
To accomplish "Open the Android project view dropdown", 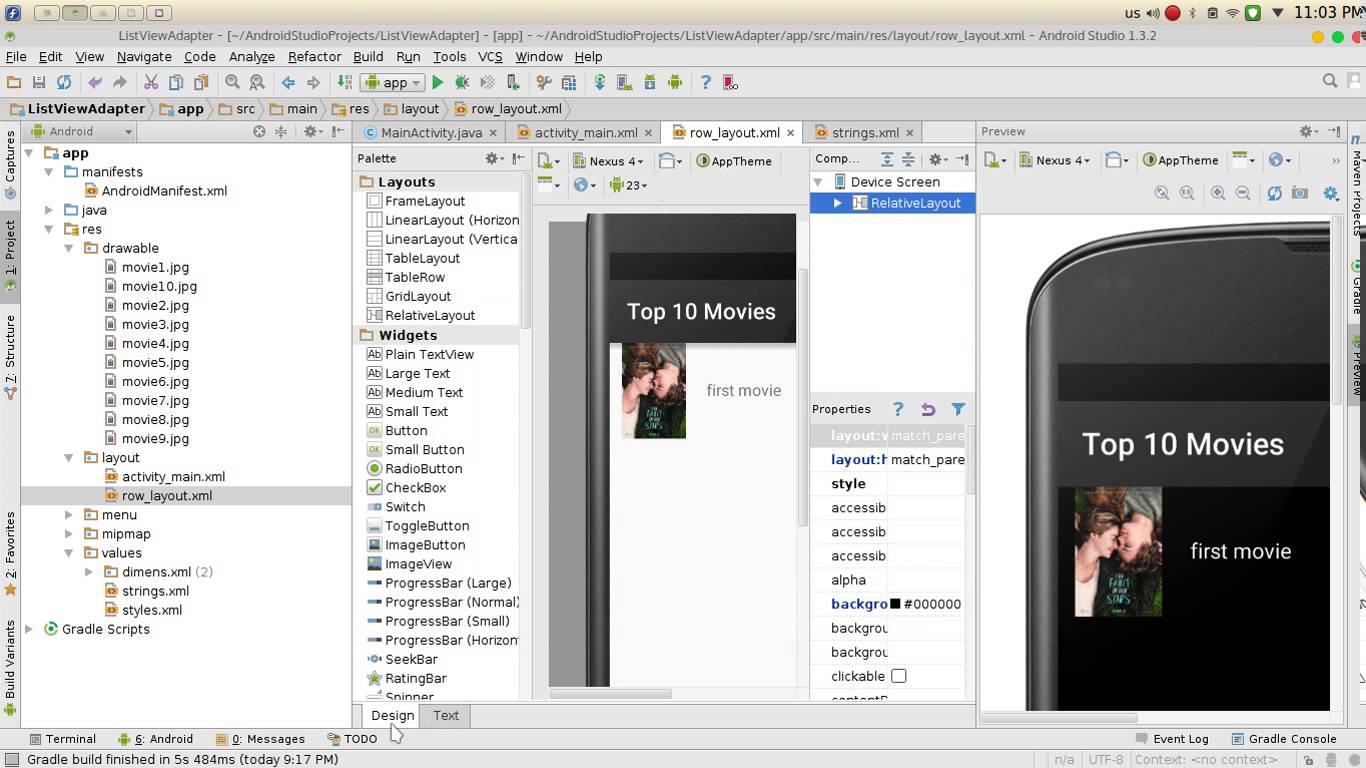I will (x=82, y=131).
